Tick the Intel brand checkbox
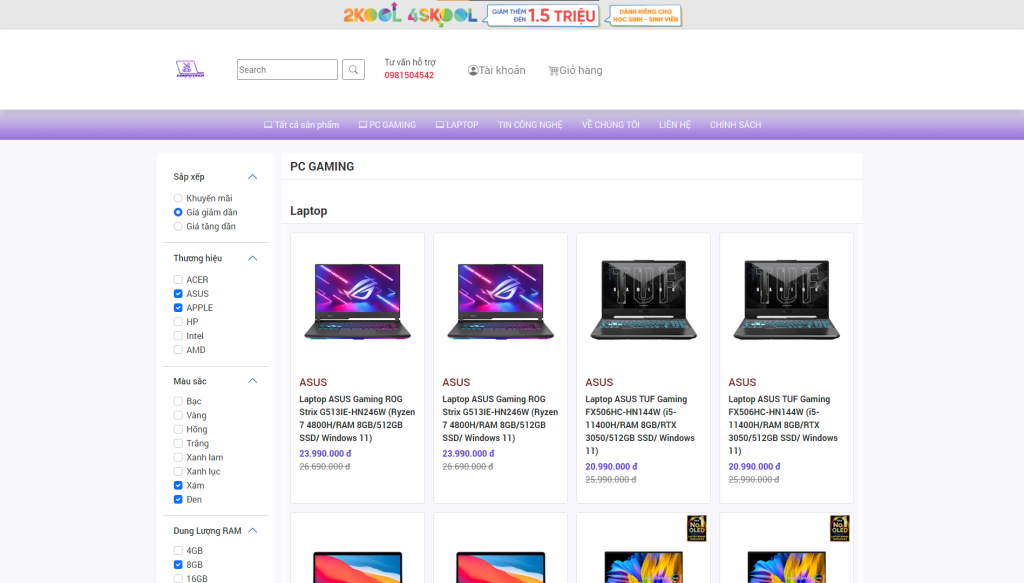 pos(178,336)
